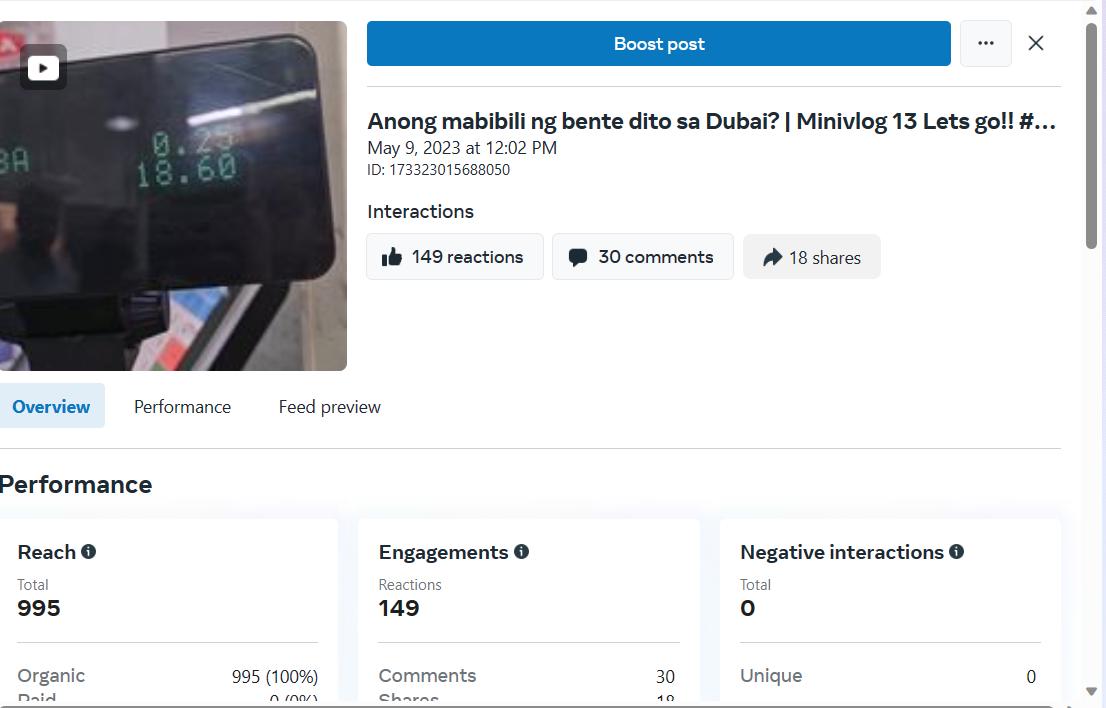Switch to the Performance tab
The image size is (1106, 708).
coord(183,407)
